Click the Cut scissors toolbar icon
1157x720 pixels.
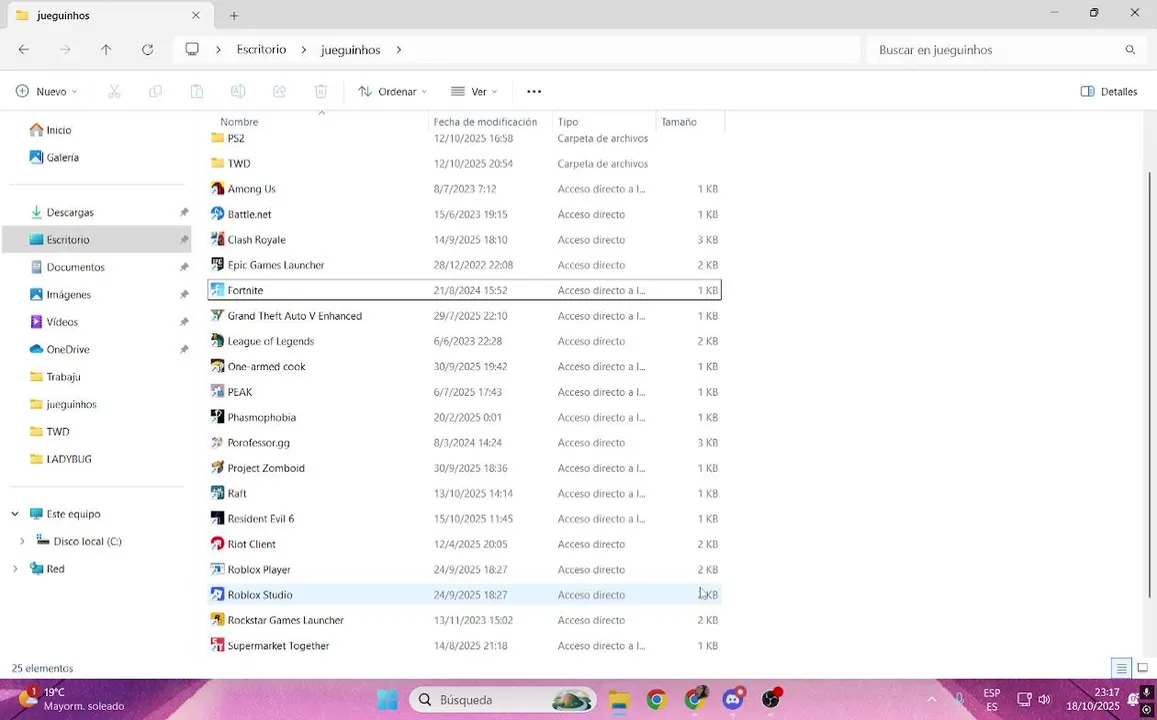tap(114, 91)
